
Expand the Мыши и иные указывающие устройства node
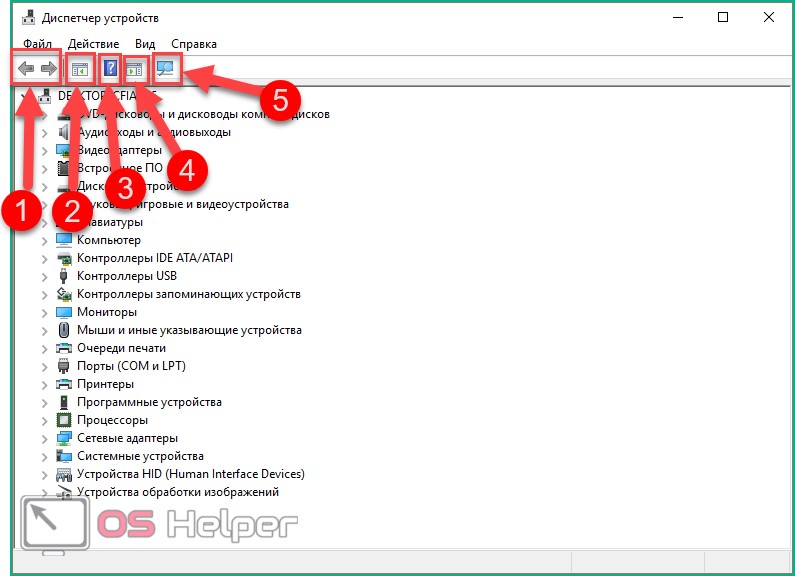45,331
